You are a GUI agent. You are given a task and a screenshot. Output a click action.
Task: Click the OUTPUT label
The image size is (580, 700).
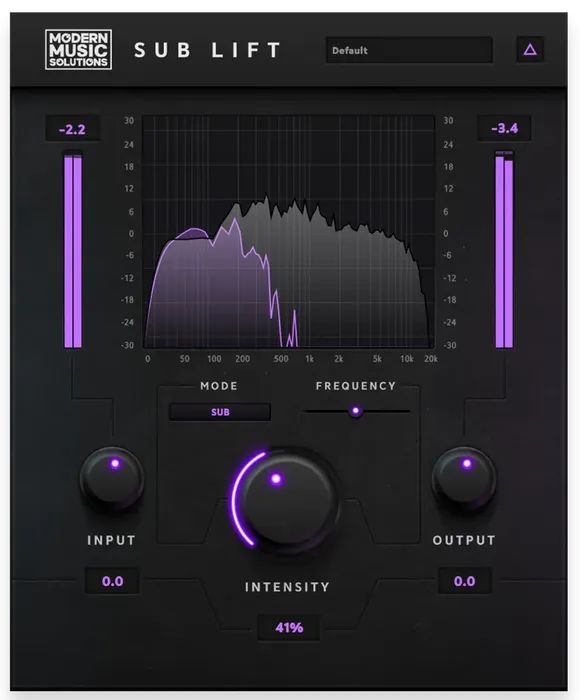pos(464,540)
